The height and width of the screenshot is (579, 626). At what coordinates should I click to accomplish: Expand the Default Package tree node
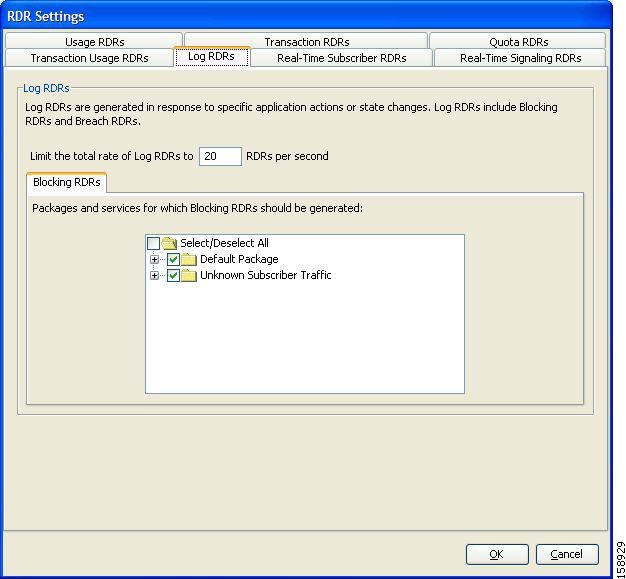[x=155, y=260]
